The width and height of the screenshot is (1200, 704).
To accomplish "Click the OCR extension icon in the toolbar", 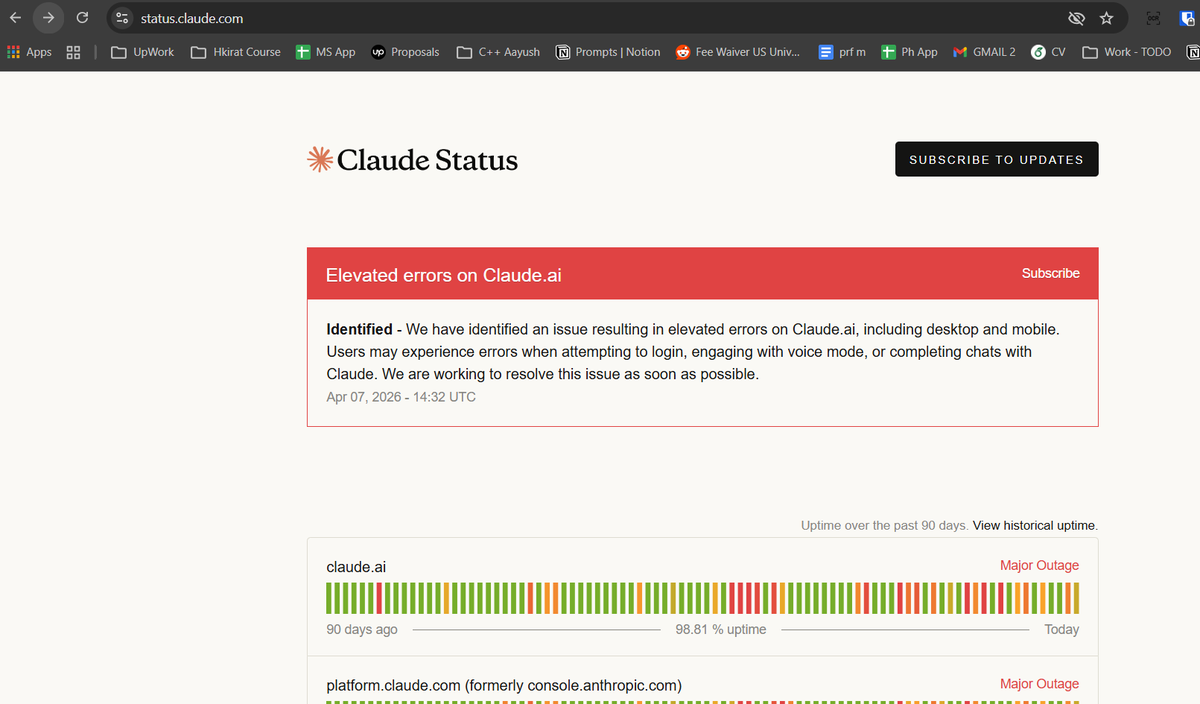I will point(1151,18).
